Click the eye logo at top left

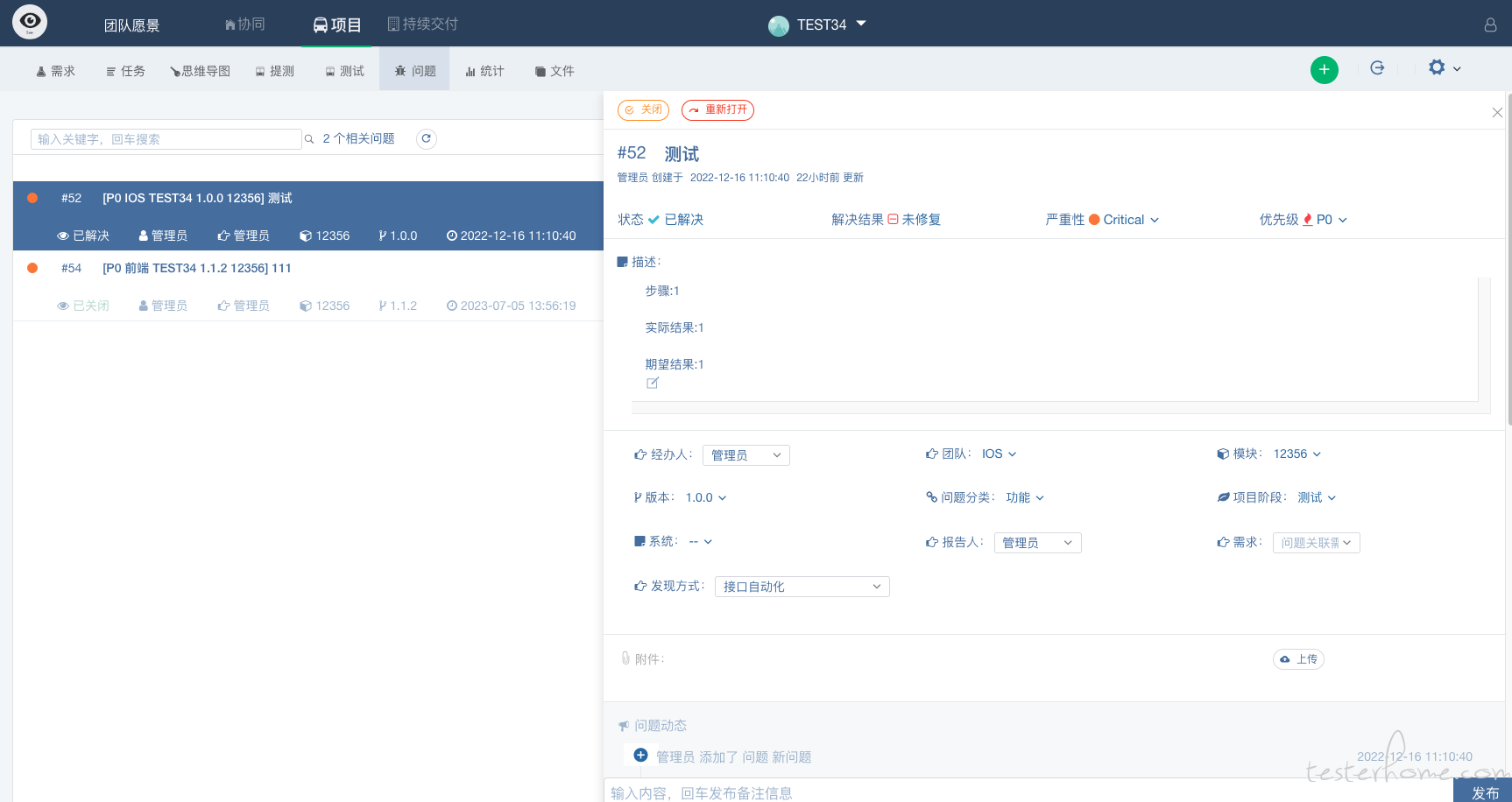pos(30,22)
